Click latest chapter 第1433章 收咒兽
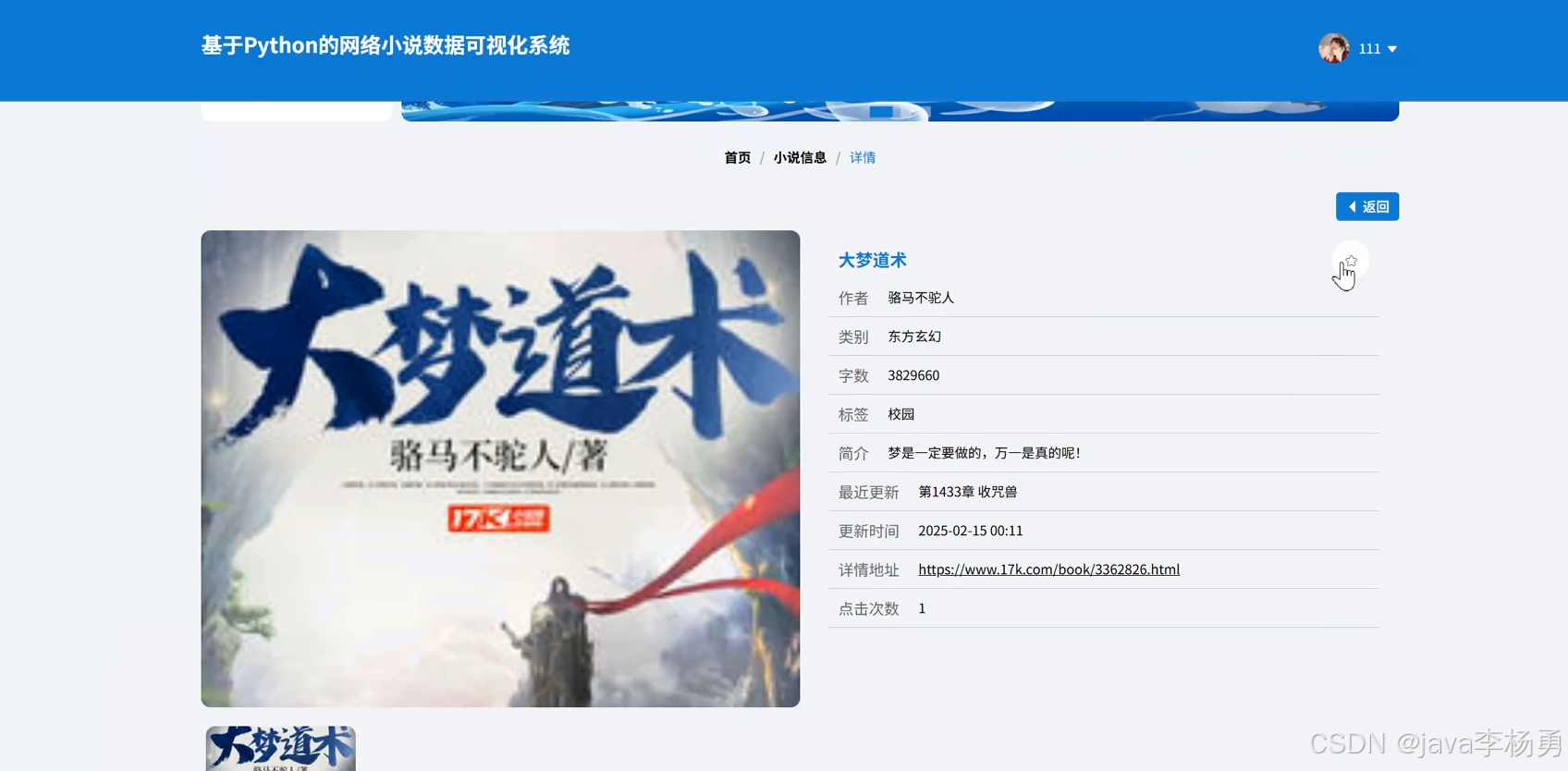This screenshot has width=1568, height=771. [x=968, y=492]
